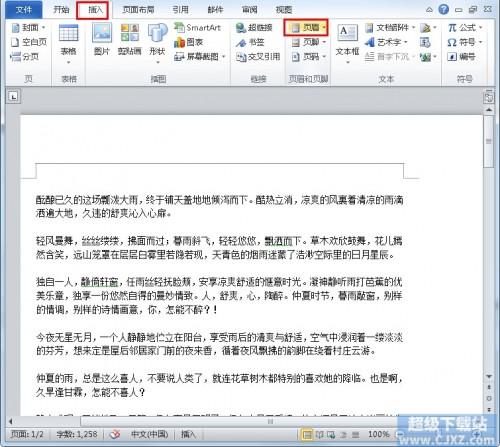
Task: Switch to Draft view
Action: click(x=356, y=435)
